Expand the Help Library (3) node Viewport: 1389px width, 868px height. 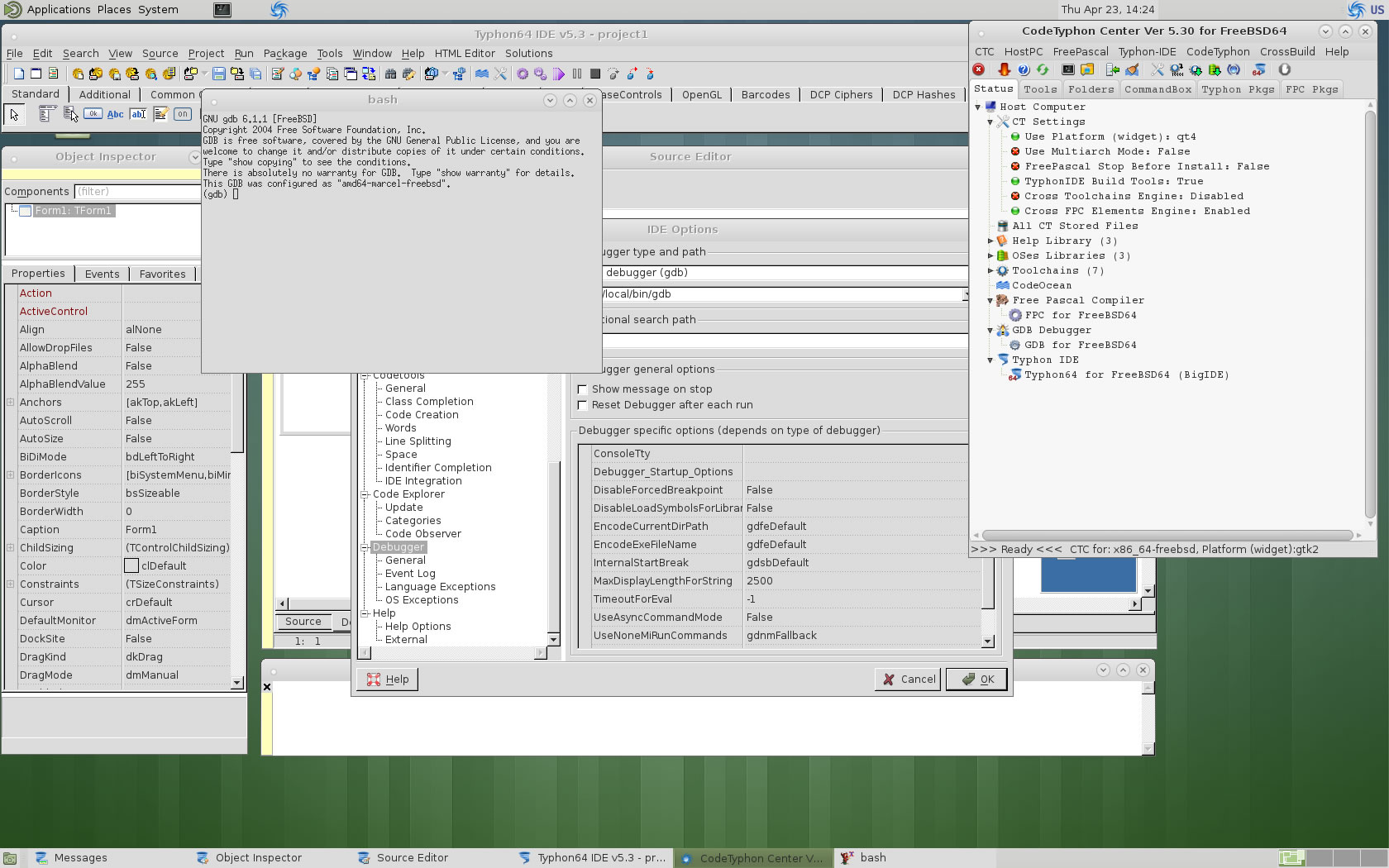(x=990, y=241)
